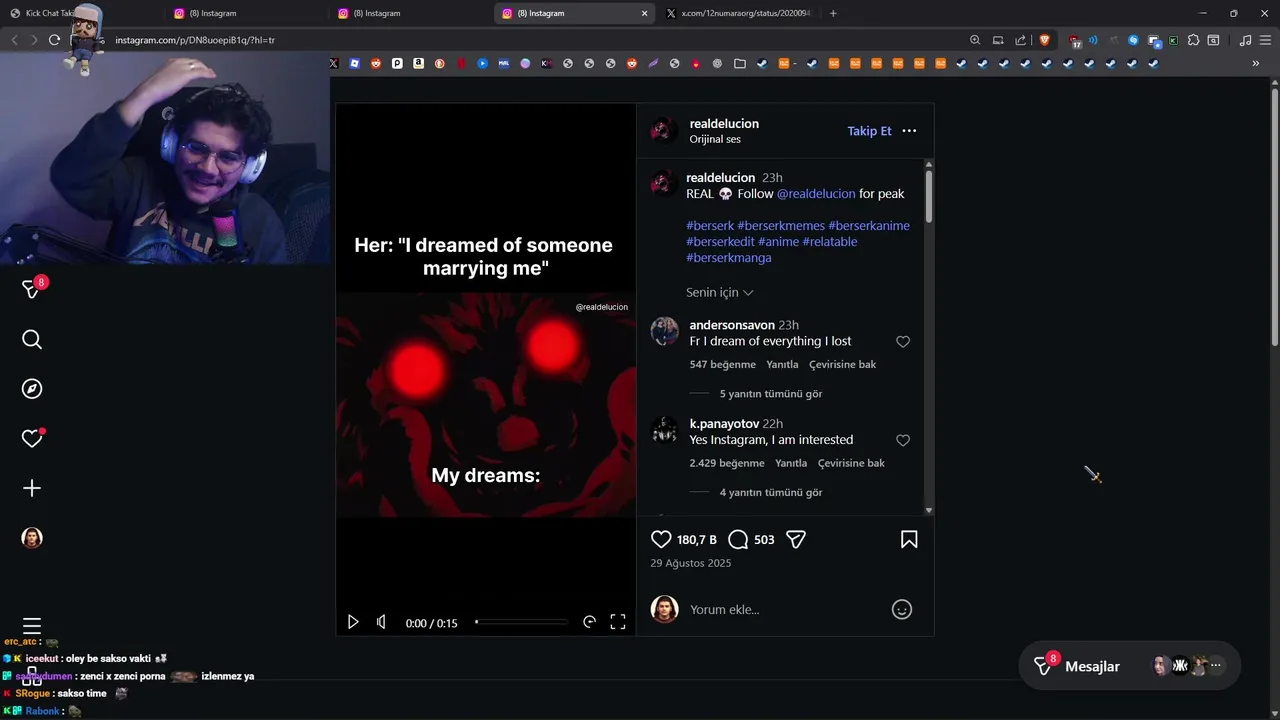Click 'Orijinal ses' audio link
The width and height of the screenshot is (1280, 720).
715,140
